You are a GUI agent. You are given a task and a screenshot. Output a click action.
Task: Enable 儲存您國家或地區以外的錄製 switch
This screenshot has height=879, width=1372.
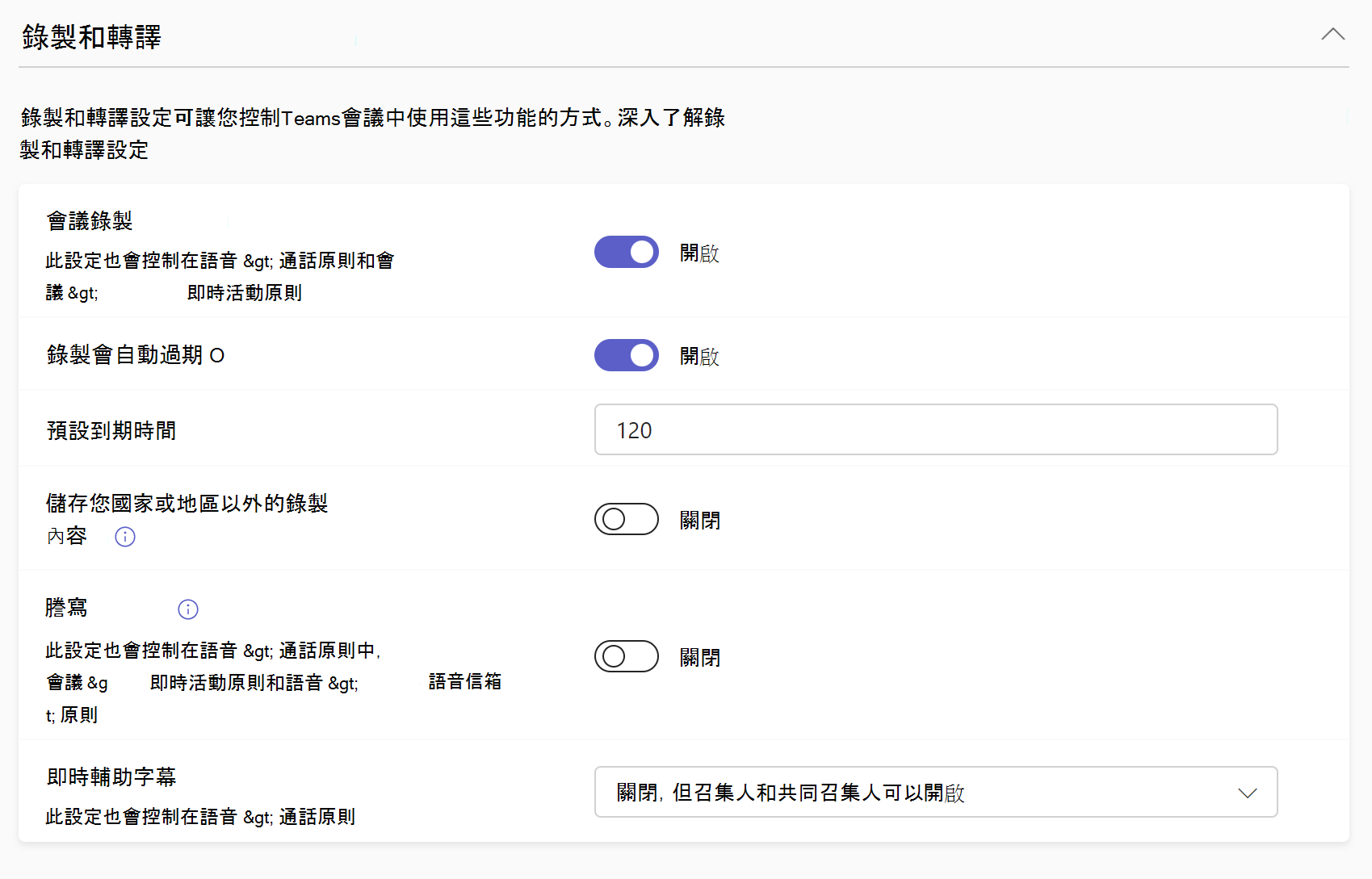coord(627,519)
